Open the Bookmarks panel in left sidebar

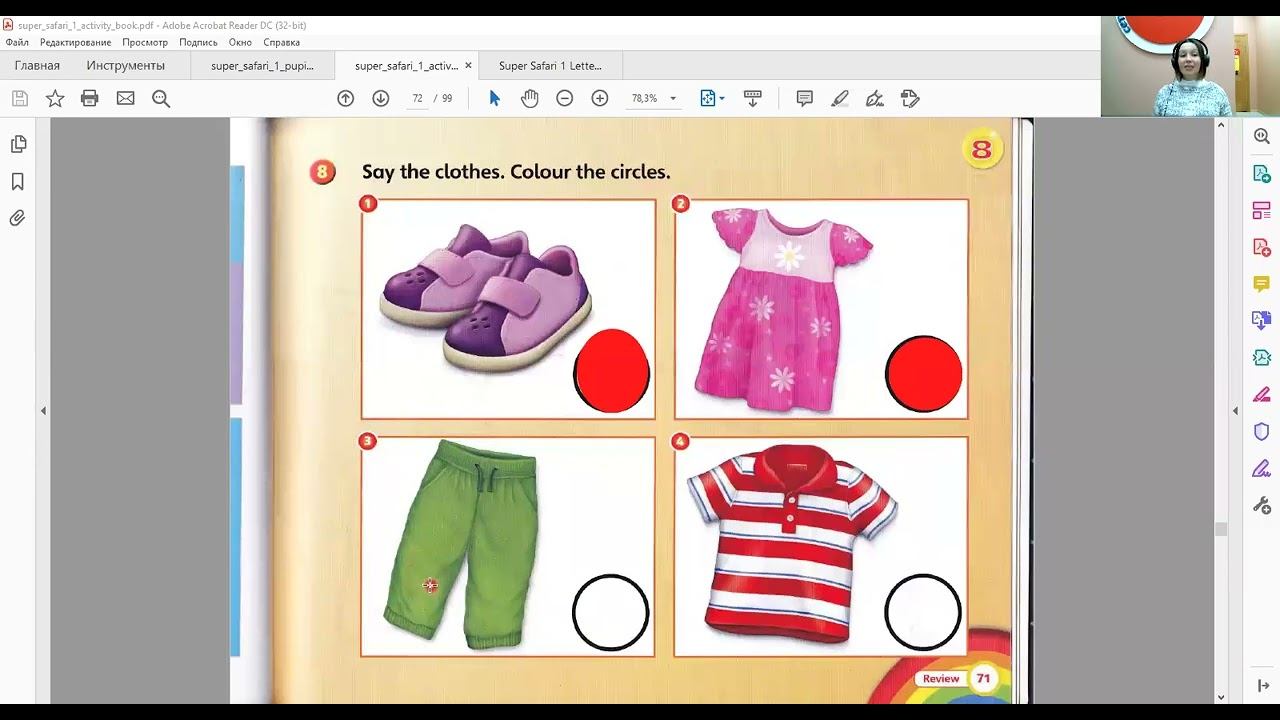[18, 182]
